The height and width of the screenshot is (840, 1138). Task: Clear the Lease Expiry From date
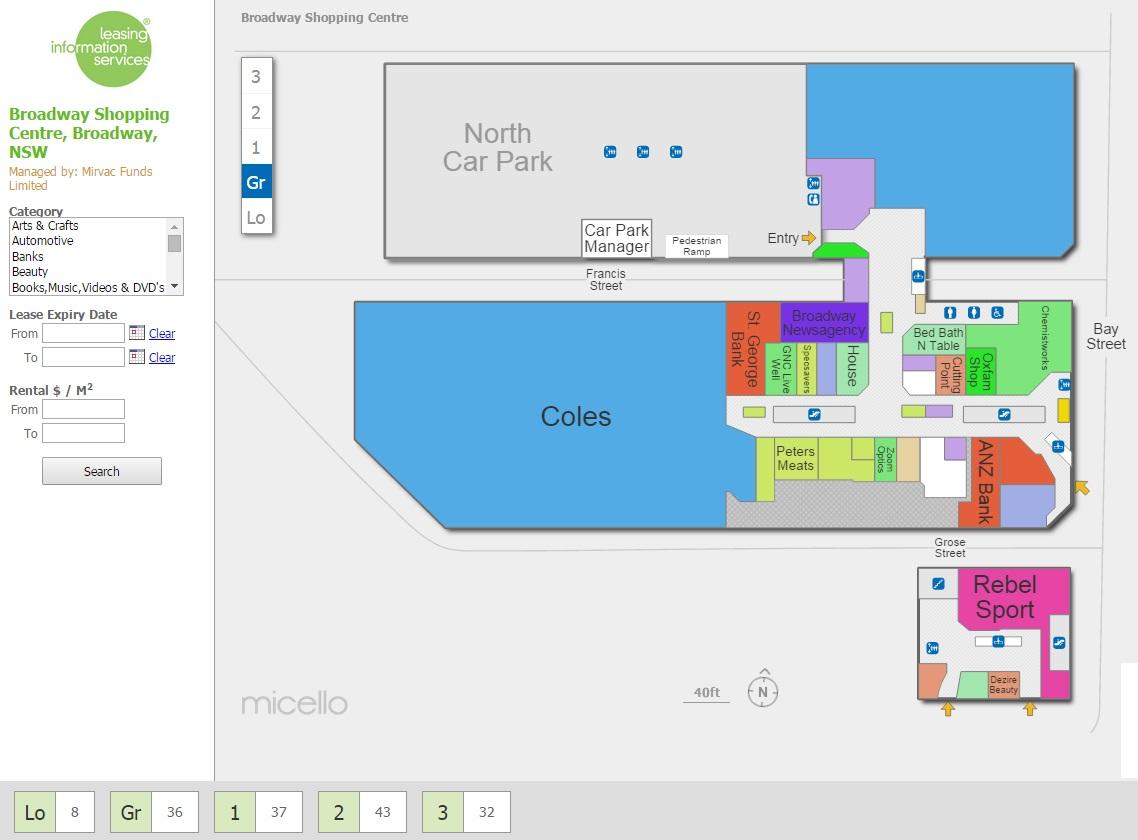click(x=162, y=333)
